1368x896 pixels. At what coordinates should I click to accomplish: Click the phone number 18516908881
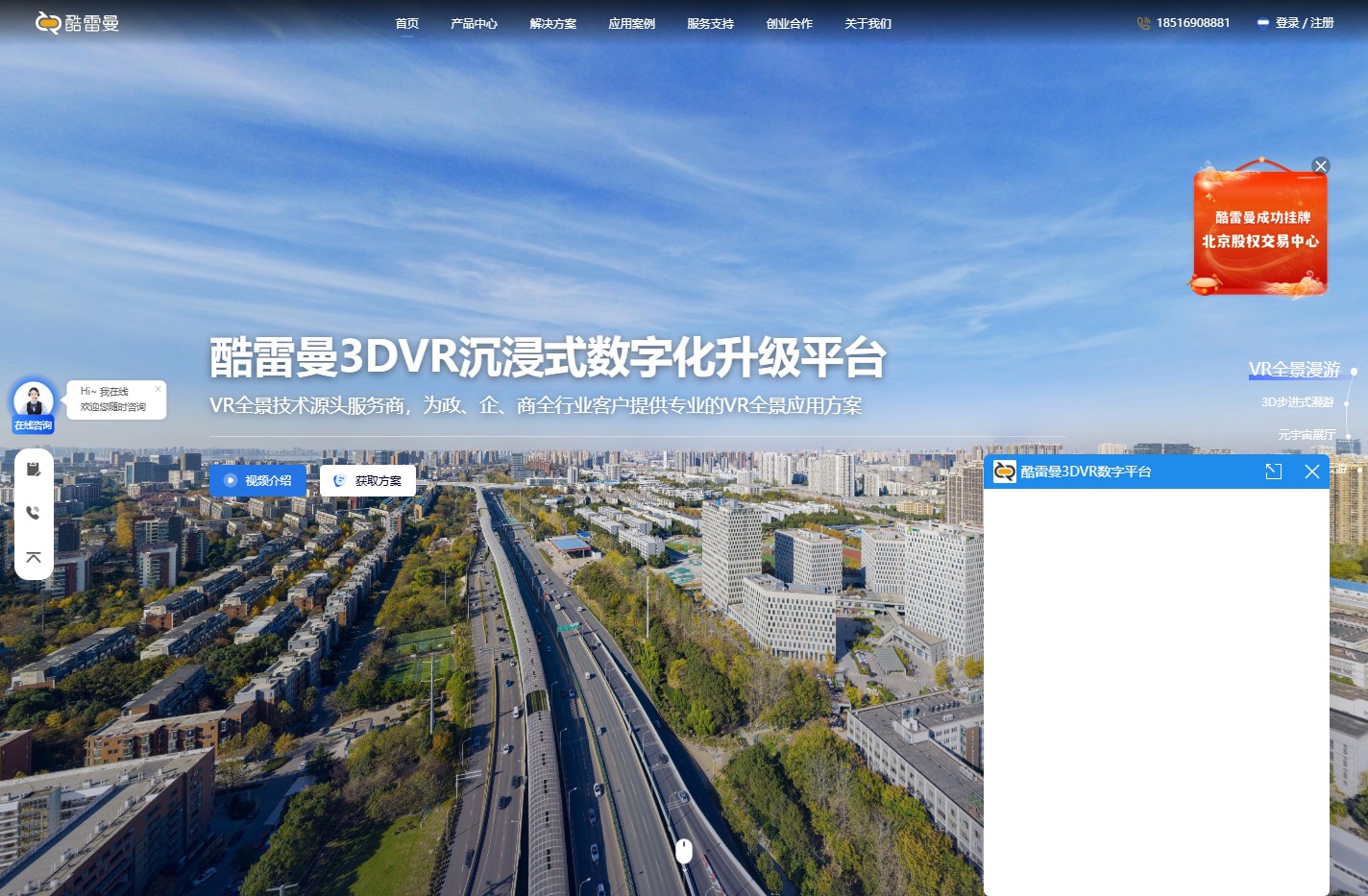1193,23
